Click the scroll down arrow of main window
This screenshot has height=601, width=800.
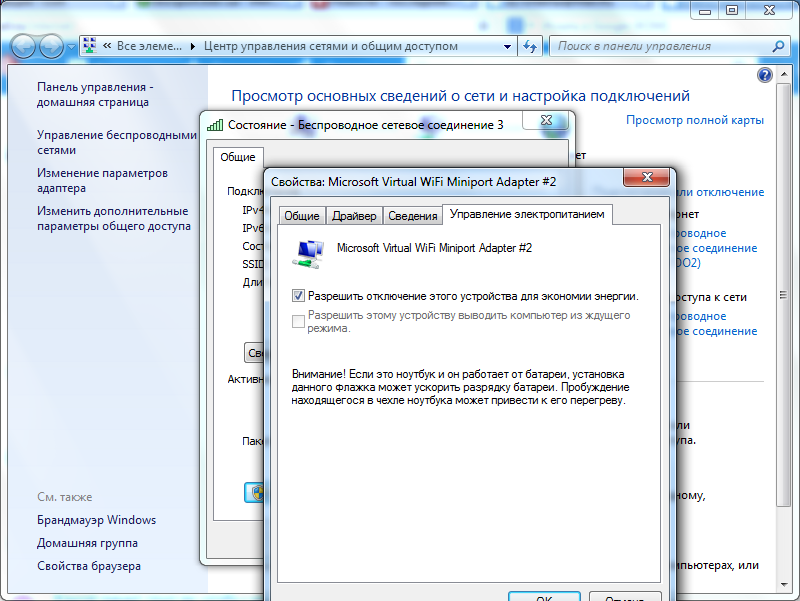coord(784,584)
